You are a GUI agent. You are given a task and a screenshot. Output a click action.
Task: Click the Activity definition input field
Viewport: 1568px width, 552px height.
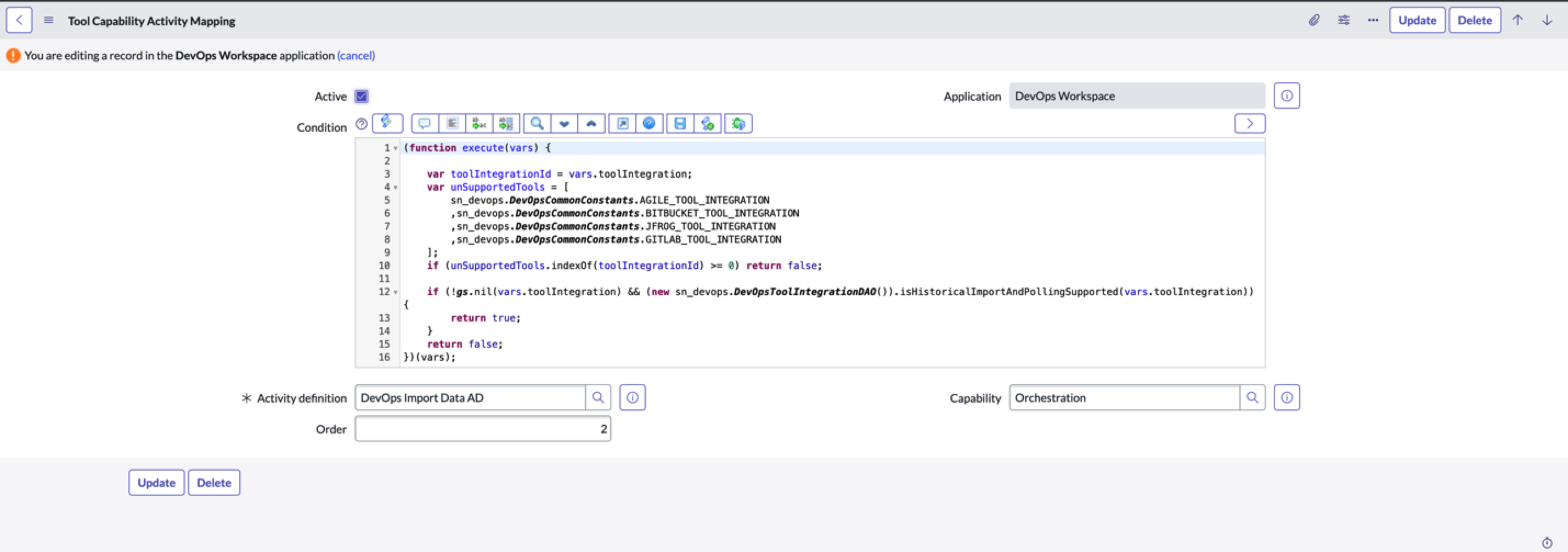470,397
